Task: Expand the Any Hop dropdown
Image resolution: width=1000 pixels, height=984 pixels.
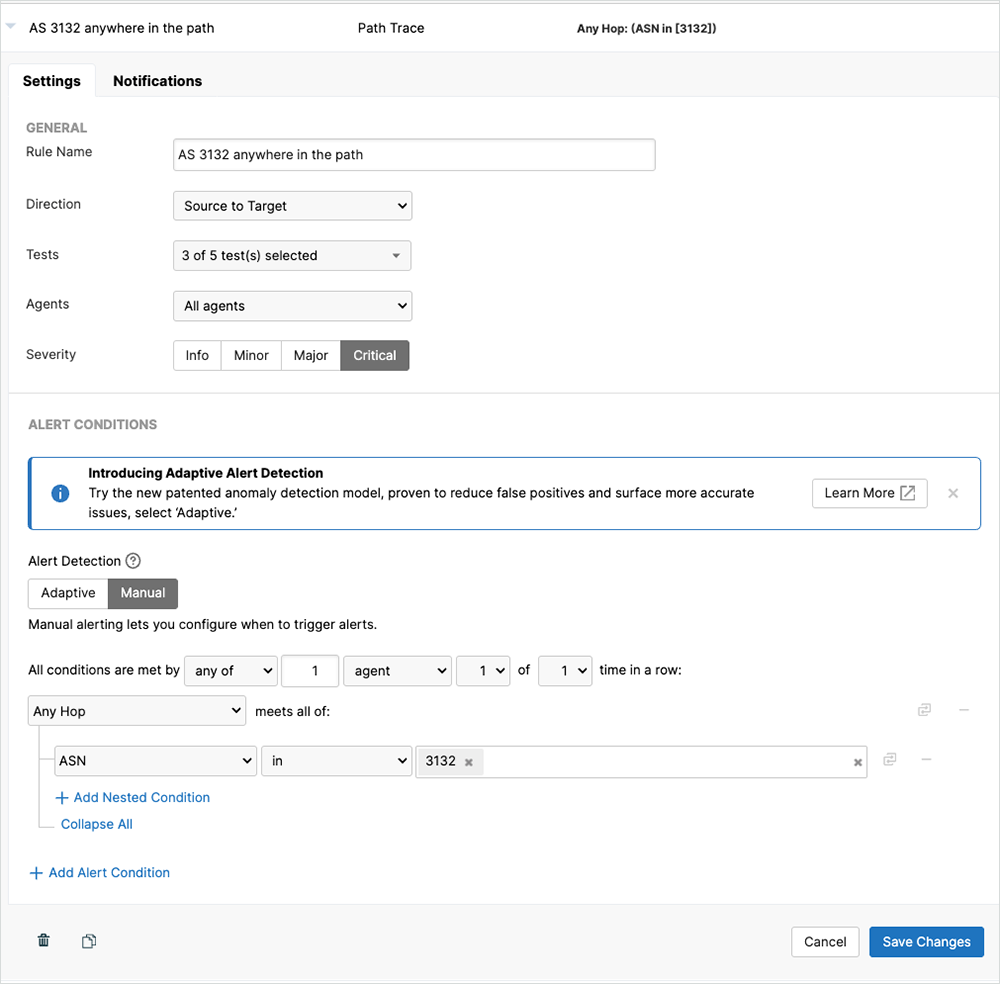Action: click(x=137, y=711)
